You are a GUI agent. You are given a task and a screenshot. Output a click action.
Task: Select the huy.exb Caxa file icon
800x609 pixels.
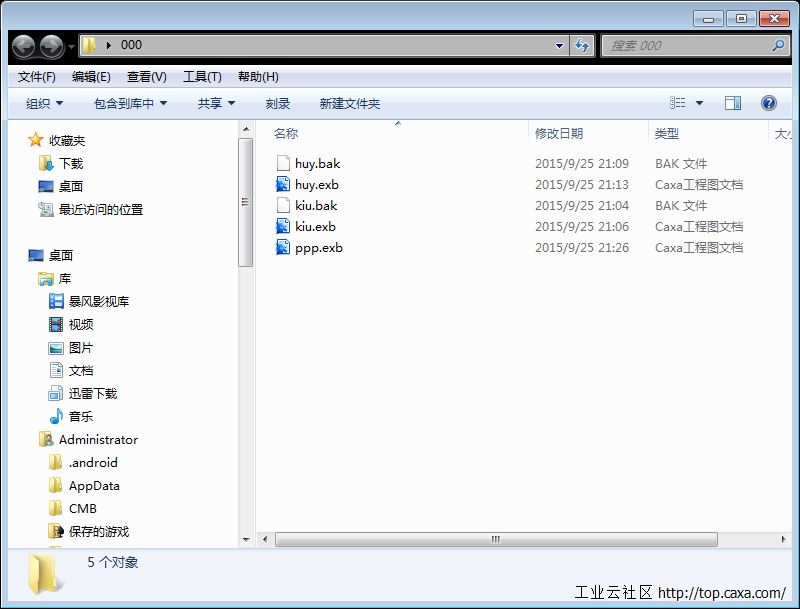coord(283,184)
